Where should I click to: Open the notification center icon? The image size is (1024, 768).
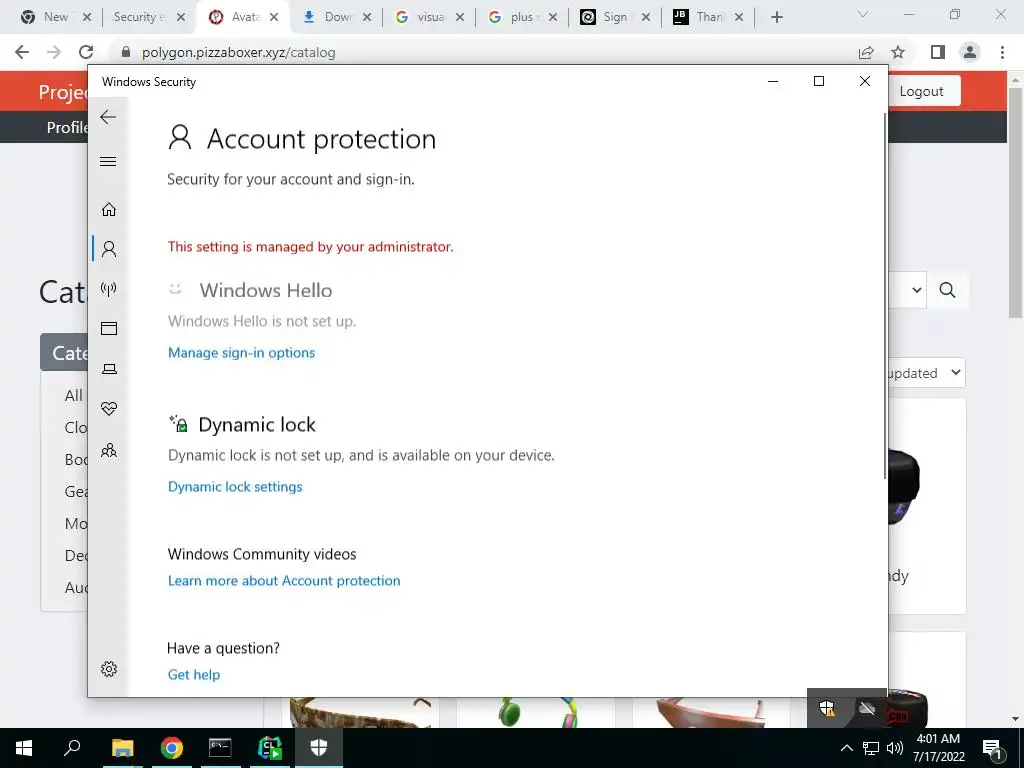(993, 749)
